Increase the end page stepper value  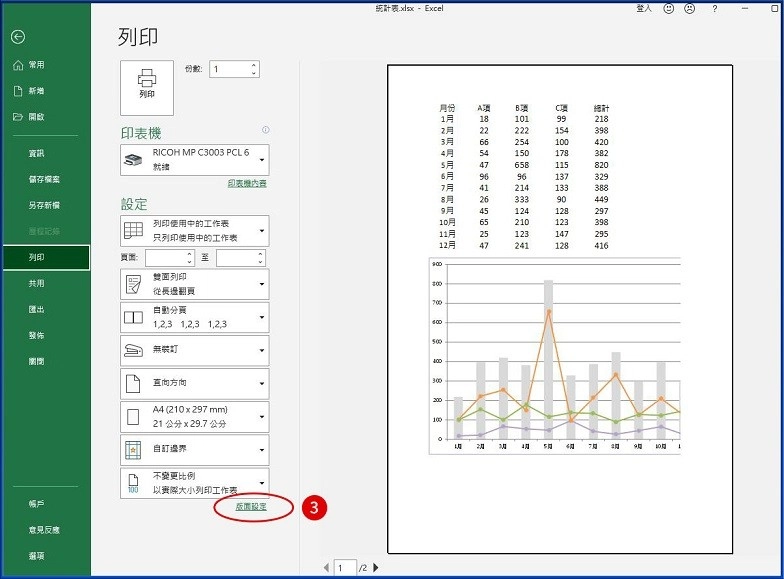(260, 254)
